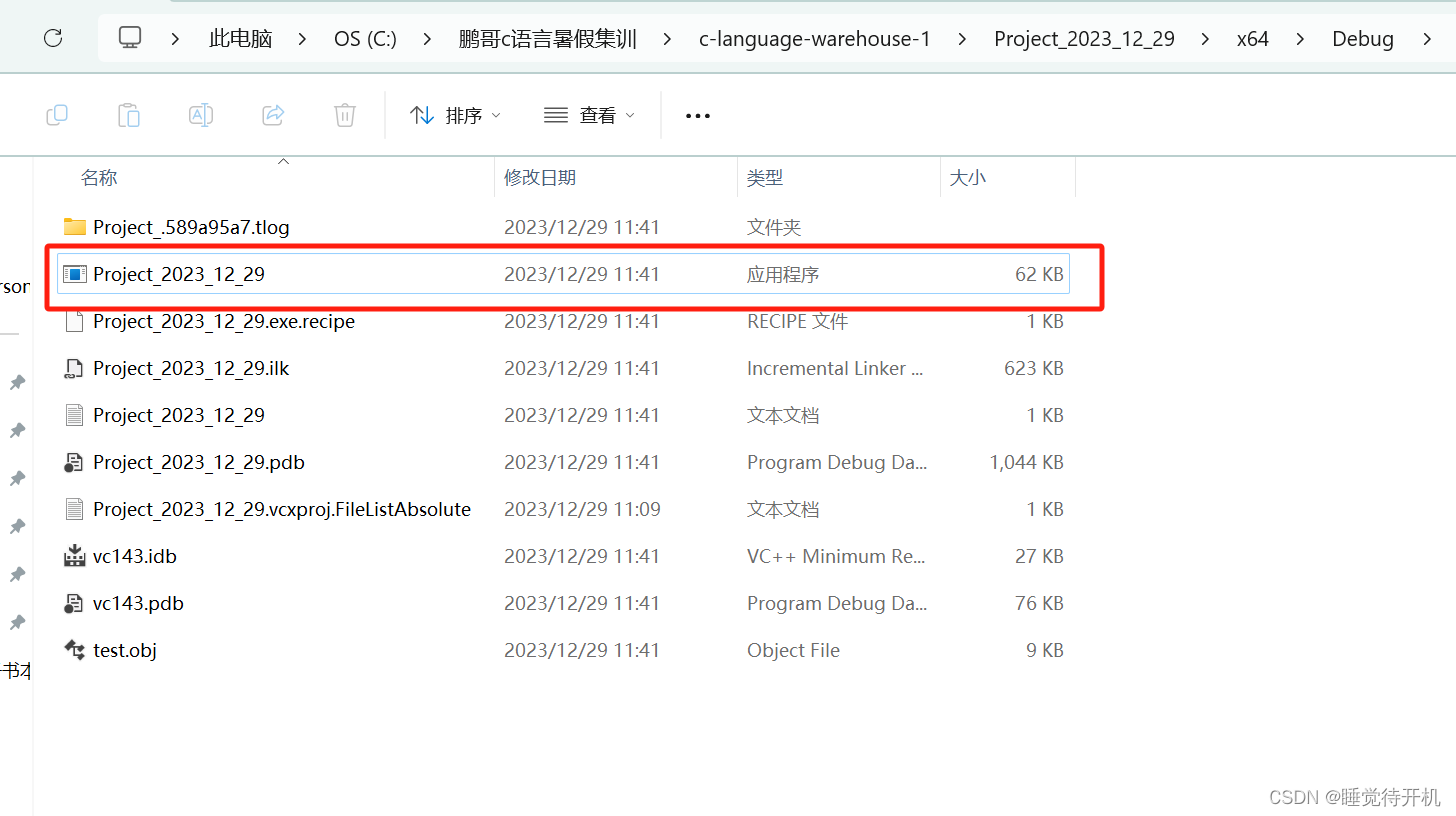1456x816 pixels.
Task: Click the 9 KB size cell
Action: [x=1045, y=650]
